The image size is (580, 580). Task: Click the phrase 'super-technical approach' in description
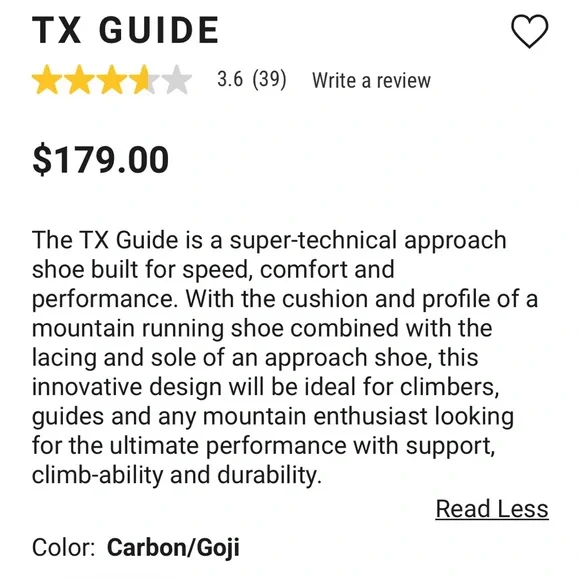368,240
